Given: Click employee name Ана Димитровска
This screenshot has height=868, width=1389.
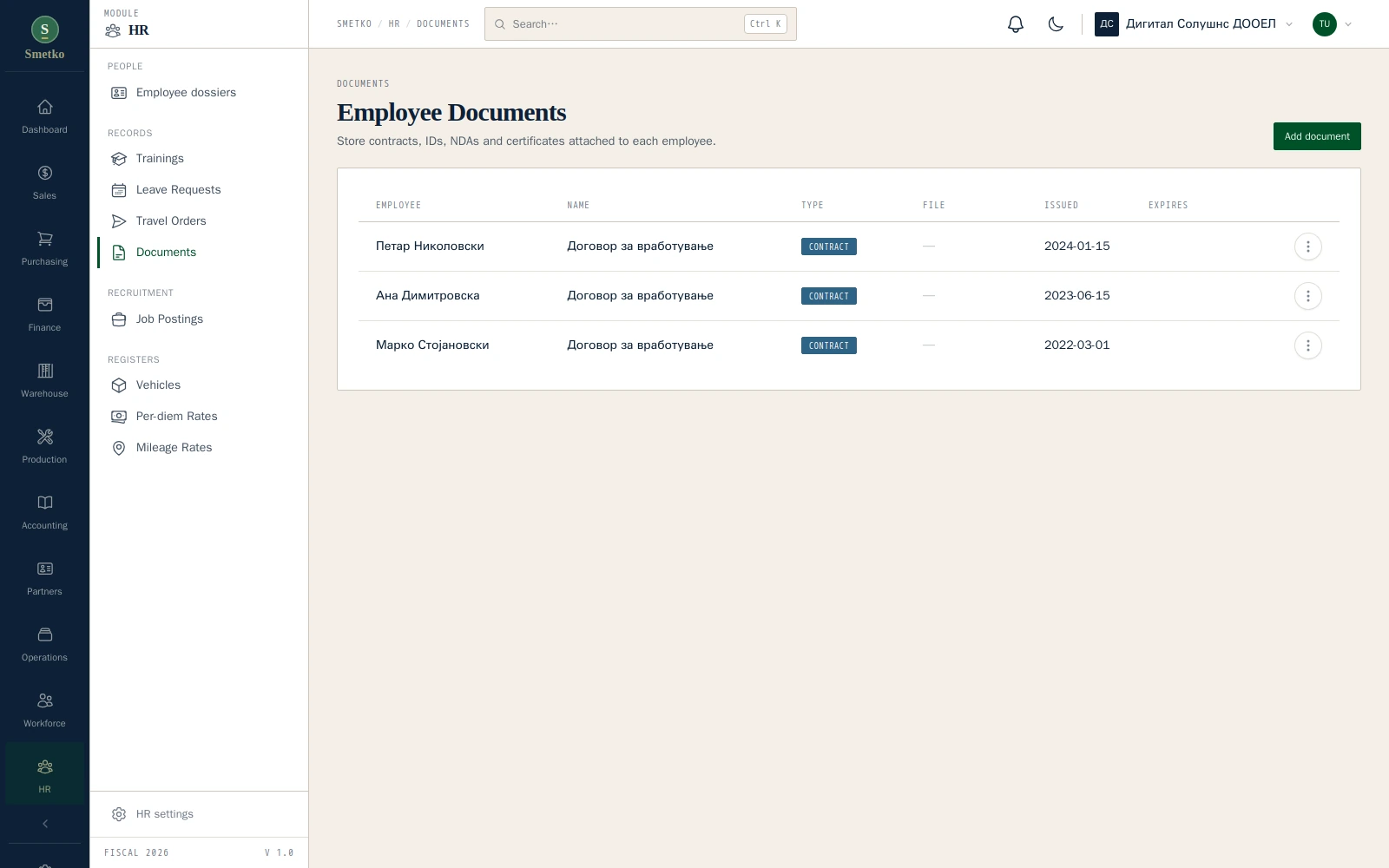Looking at the screenshot, I should (x=427, y=296).
